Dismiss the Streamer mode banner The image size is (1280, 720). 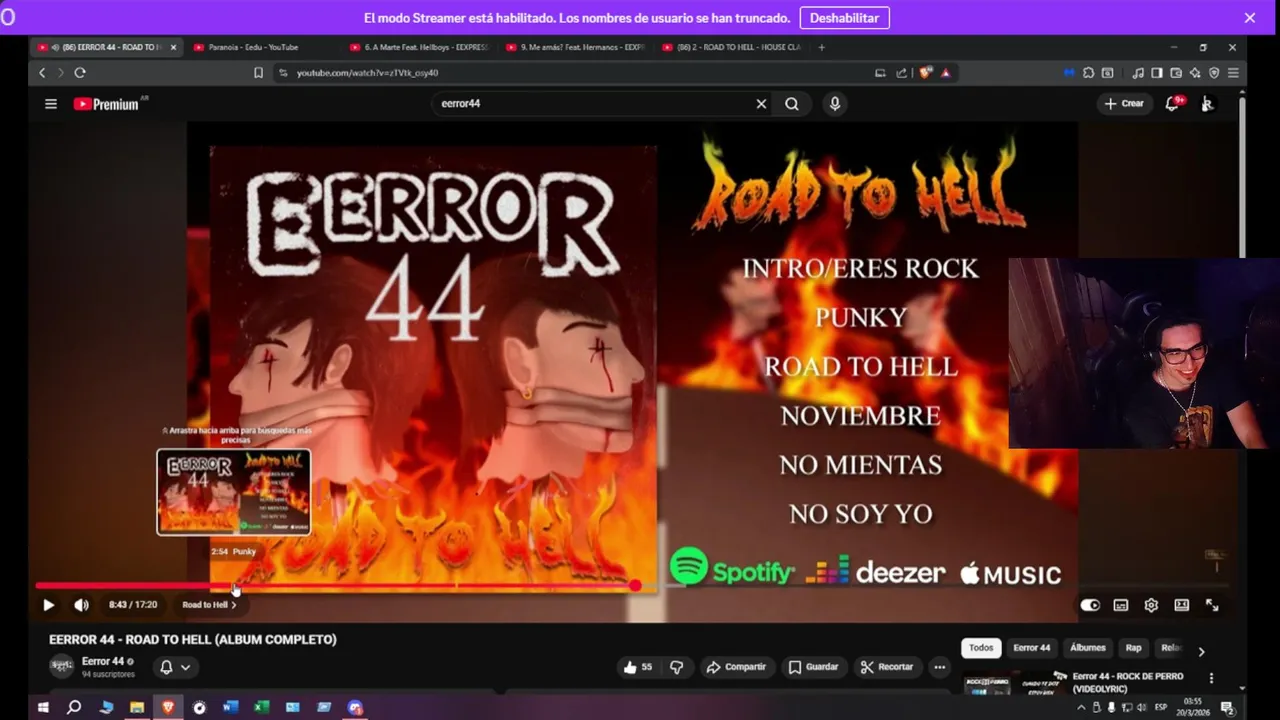(x=1249, y=18)
